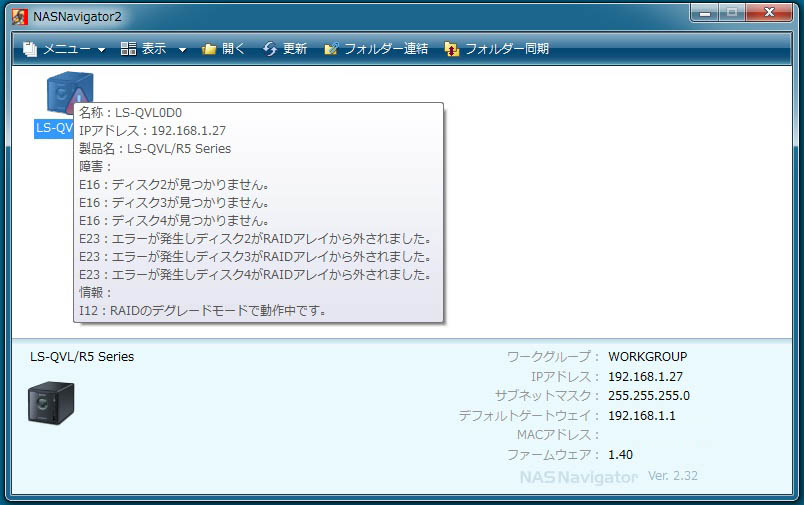This screenshot has height=505, width=804.
Task: Click the E23 ディスク3 RAID array error line
Action: tap(255, 256)
